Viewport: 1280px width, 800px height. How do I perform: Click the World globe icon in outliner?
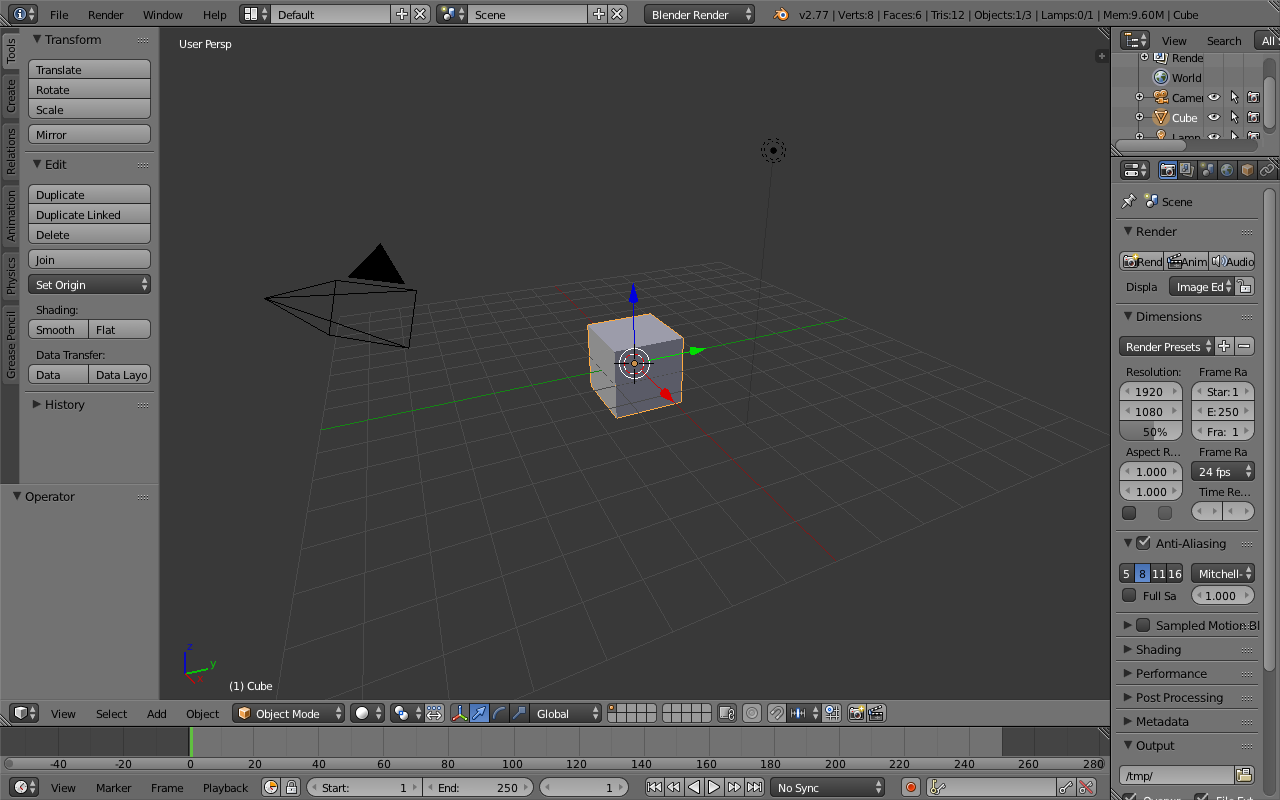(x=1161, y=77)
